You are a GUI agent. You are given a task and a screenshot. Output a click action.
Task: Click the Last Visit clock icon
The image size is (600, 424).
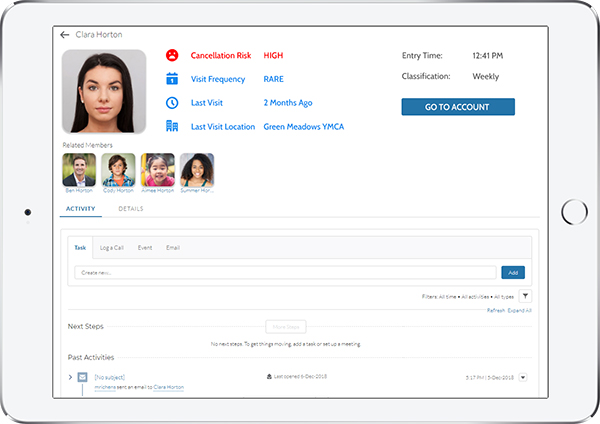point(172,103)
